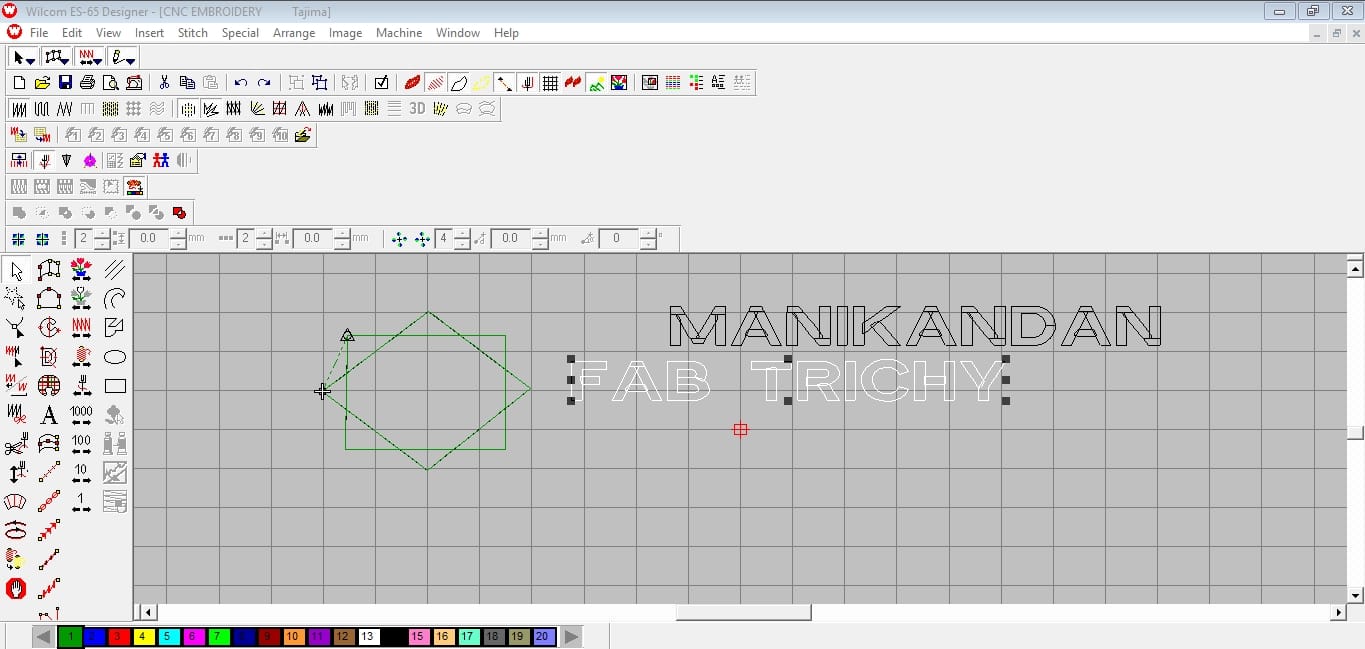Open the Help menu

(507, 33)
